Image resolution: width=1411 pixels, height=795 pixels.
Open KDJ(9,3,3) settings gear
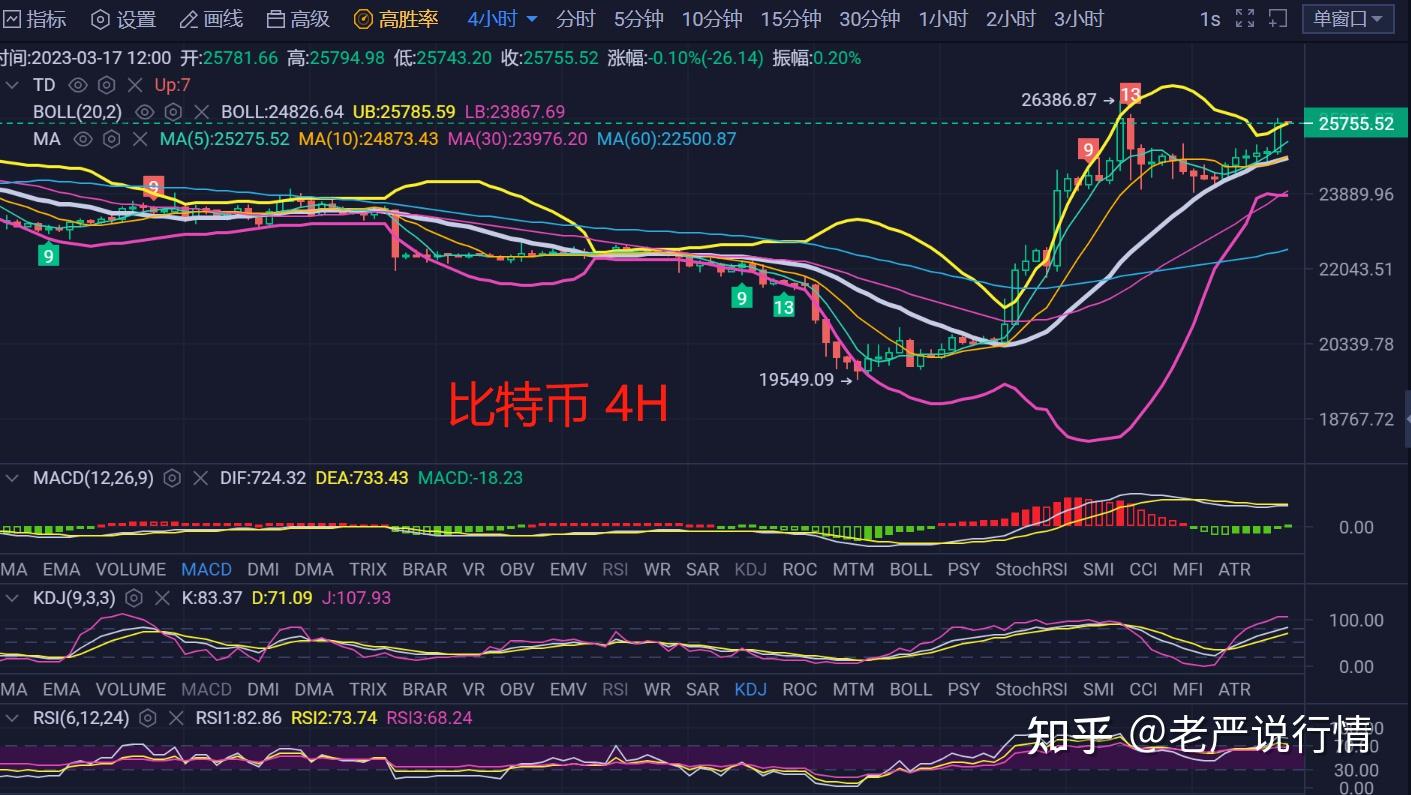pyautogui.click(x=134, y=597)
